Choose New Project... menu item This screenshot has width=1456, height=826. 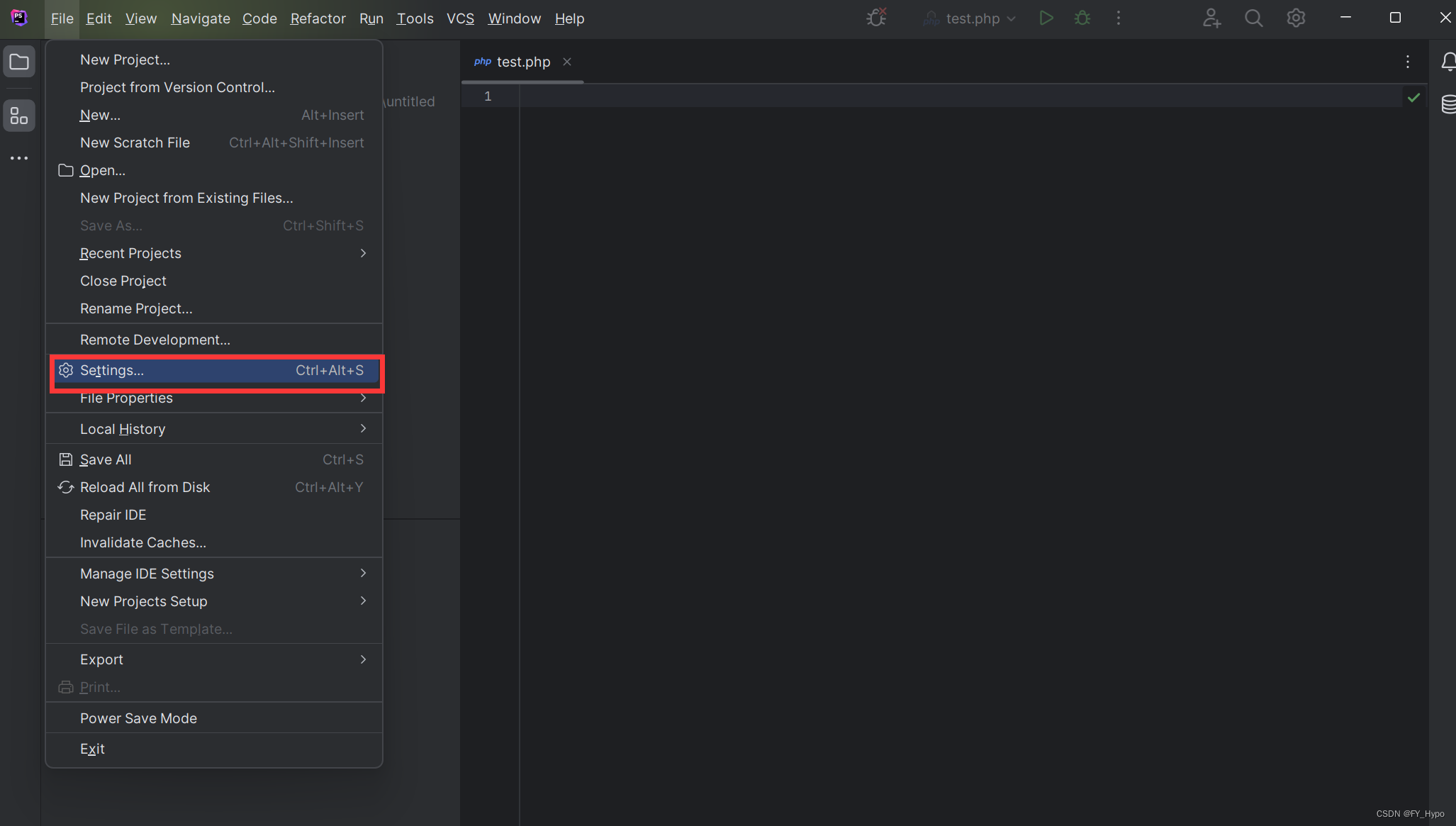tap(213, 60)
